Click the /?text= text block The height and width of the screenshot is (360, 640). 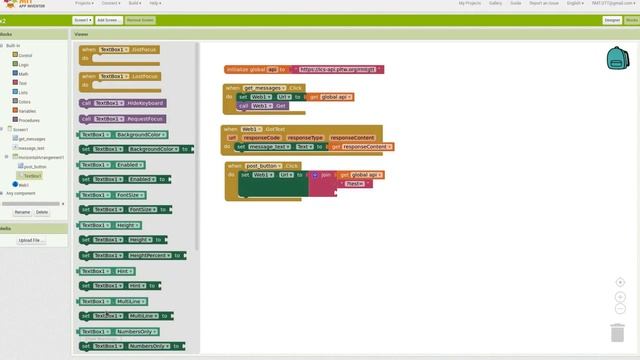[x=355, y=184]
